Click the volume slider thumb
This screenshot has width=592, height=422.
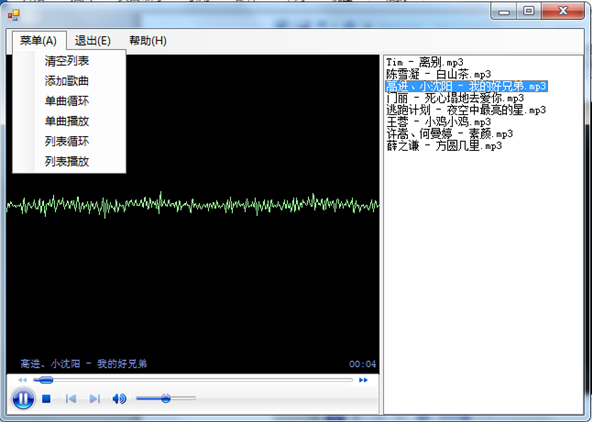[x=165, y=398]
